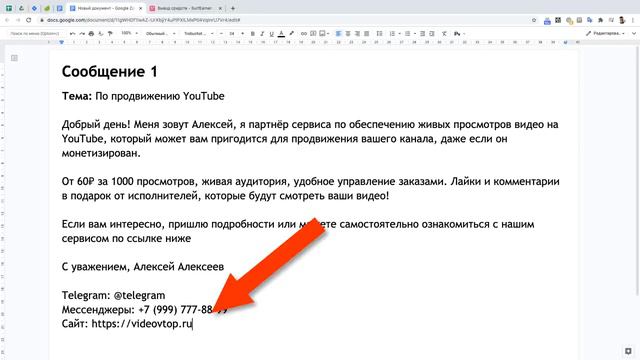Toggle italic formatting
This screenshot has height=360, width=640.
point(262,33)
